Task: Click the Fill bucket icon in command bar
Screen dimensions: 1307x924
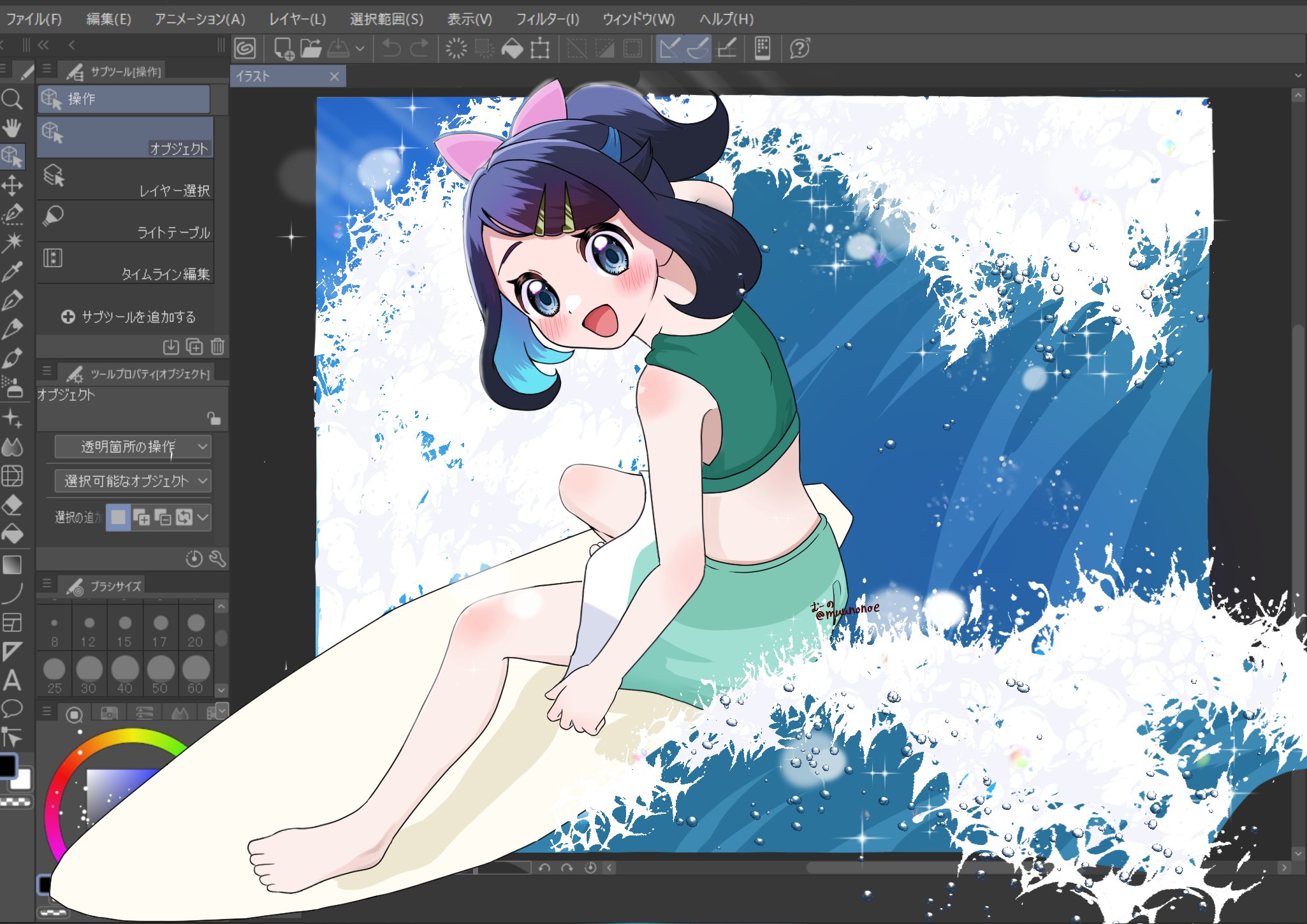Action: (512, 48)
